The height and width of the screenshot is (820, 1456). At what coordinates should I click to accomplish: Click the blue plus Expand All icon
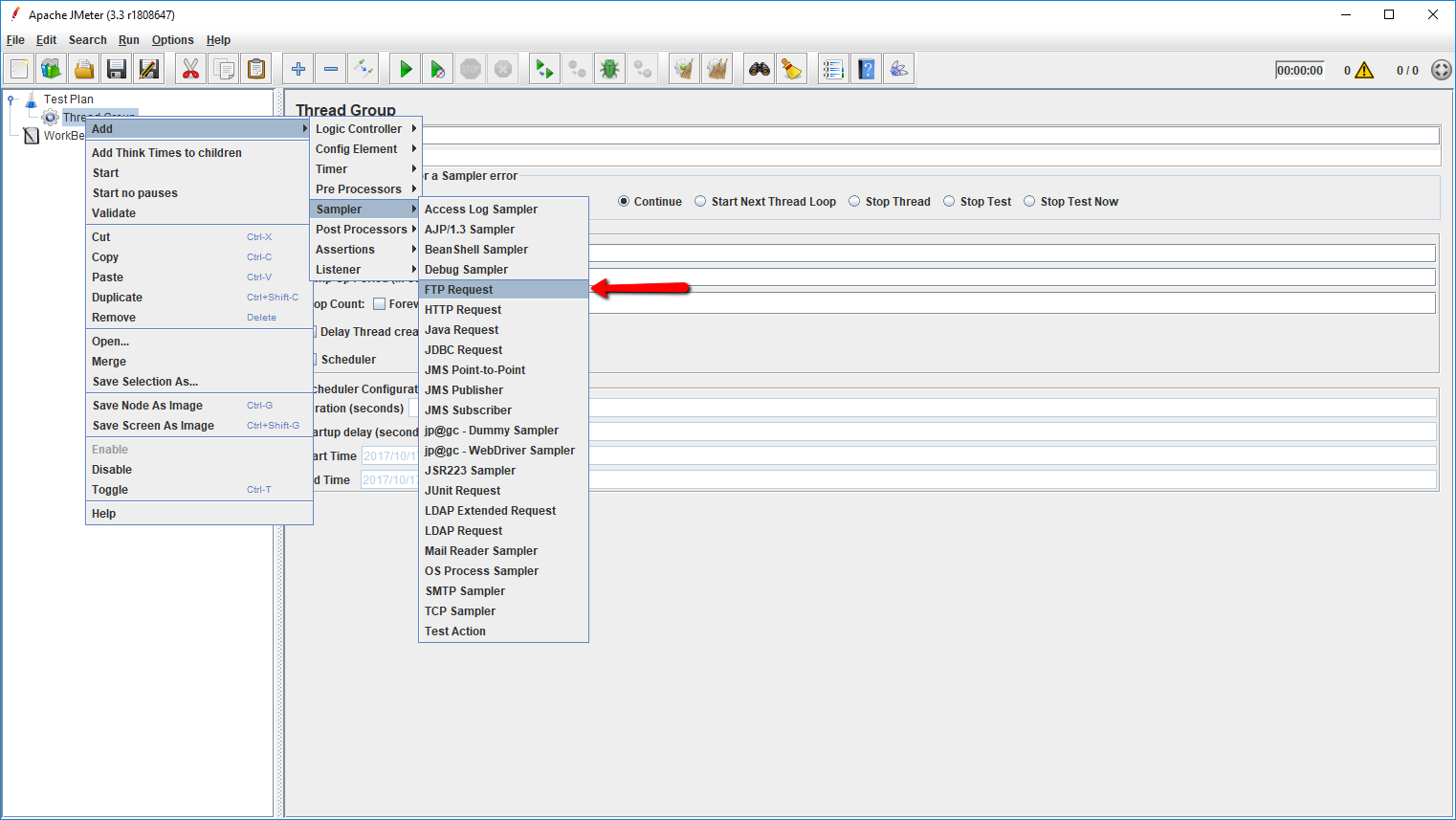(x=298, y=69)
